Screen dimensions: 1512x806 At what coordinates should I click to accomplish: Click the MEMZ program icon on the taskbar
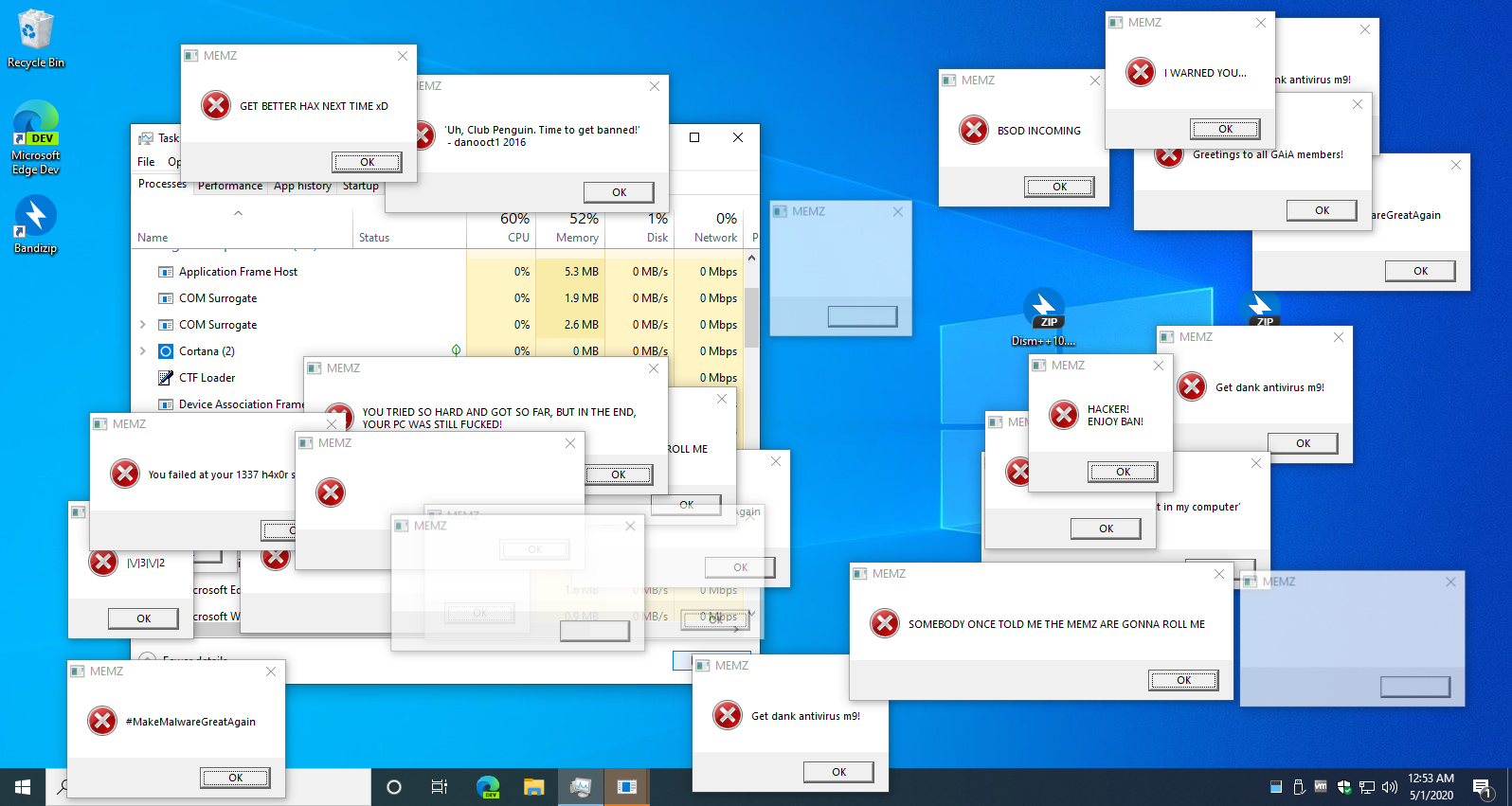tap(627, 787)
